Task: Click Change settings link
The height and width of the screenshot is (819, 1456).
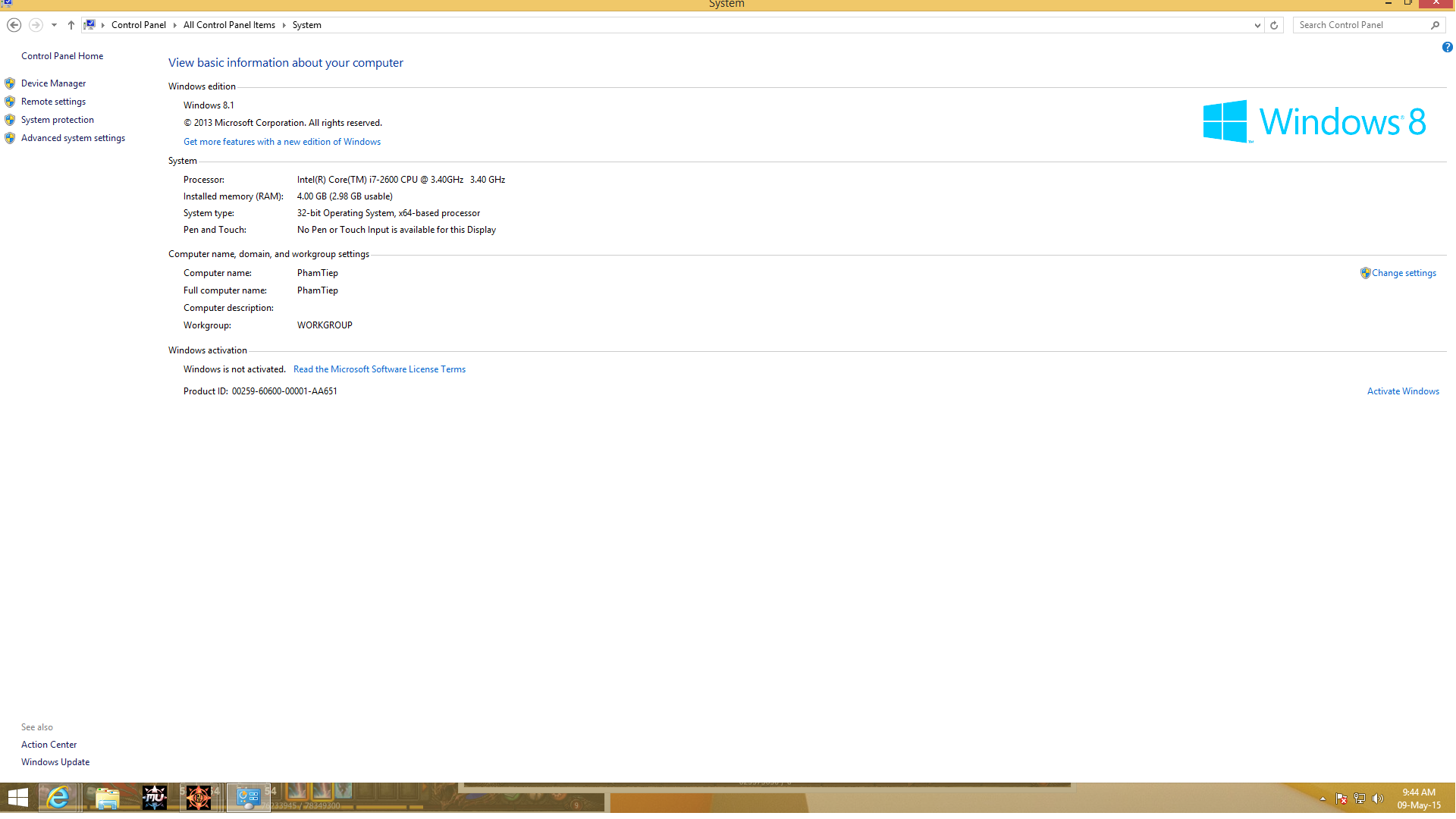Action: pos(1404,273)
